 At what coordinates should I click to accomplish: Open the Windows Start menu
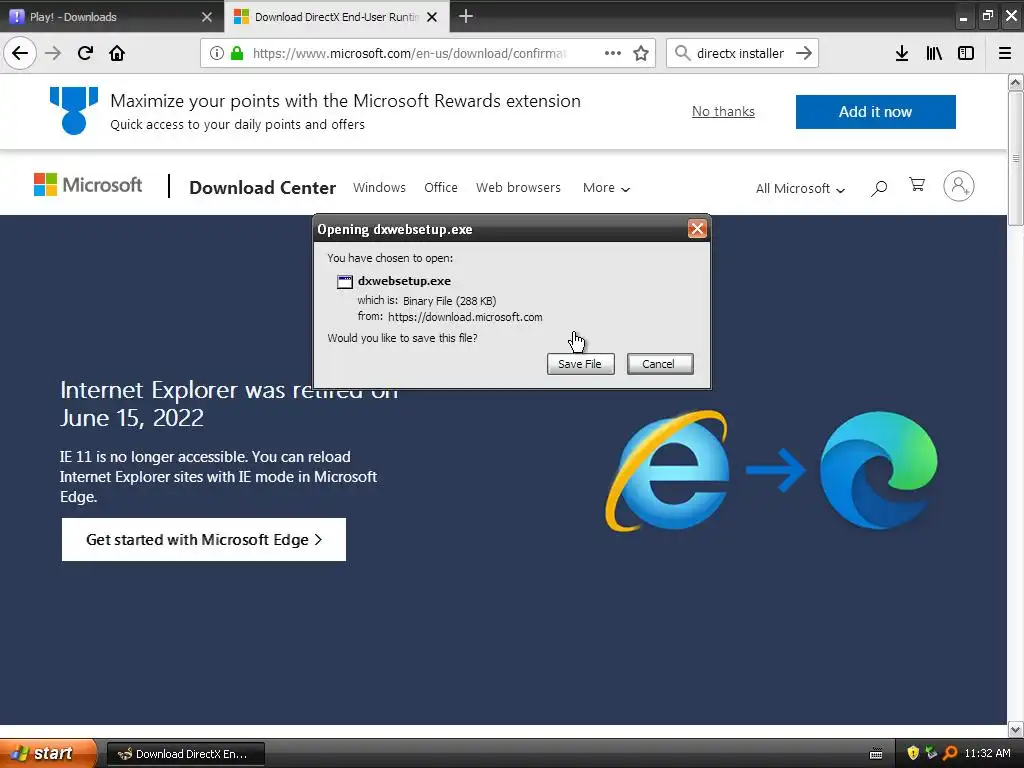(x=48, y=753)
